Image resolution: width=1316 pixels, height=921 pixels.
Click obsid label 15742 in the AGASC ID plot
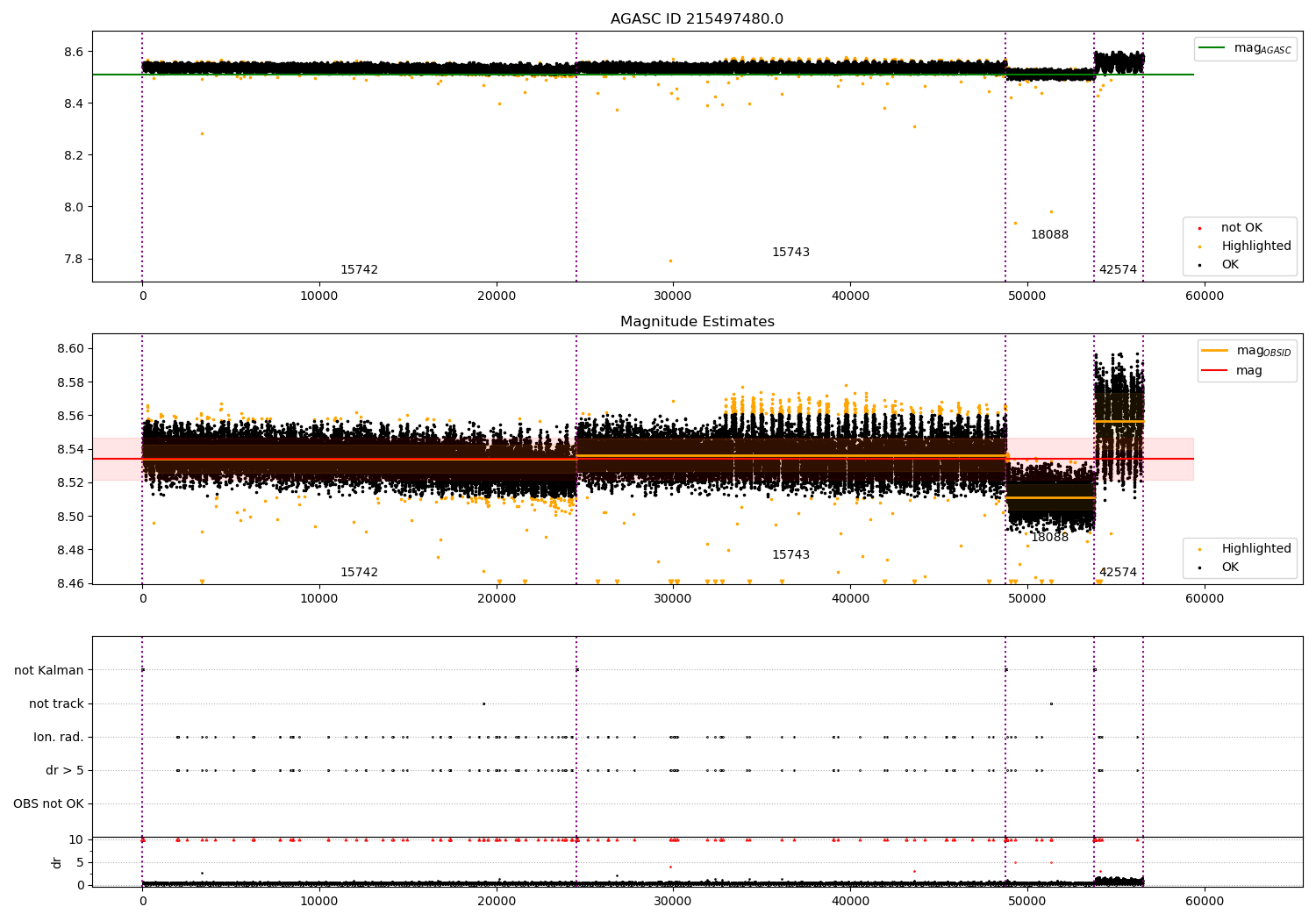pos(359,270)
